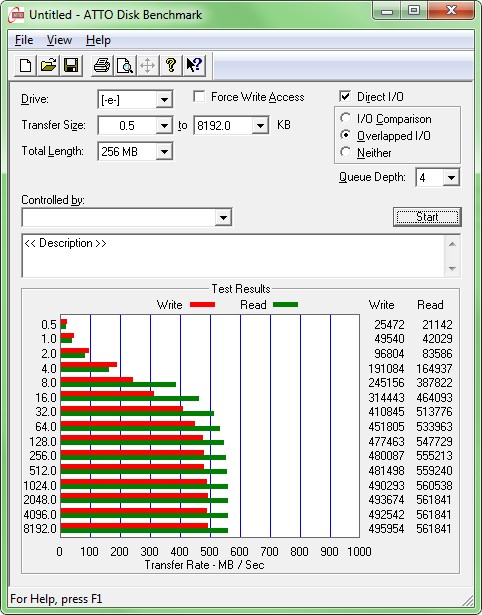Uncheck the Direct I/O checkbox
The image size is (482, 615).
click(x=345, y=96)
